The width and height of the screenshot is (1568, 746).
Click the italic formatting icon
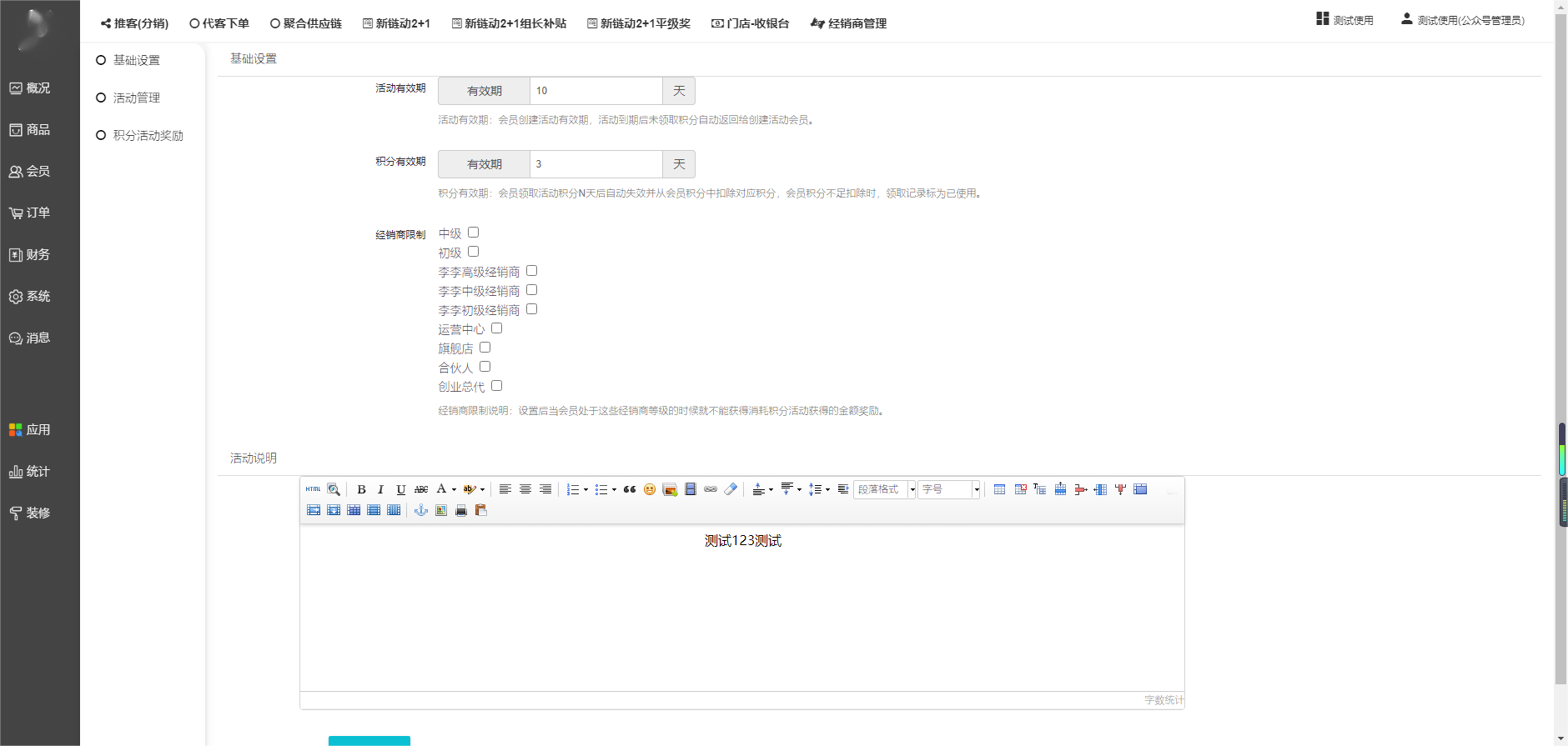pos(380,489)
